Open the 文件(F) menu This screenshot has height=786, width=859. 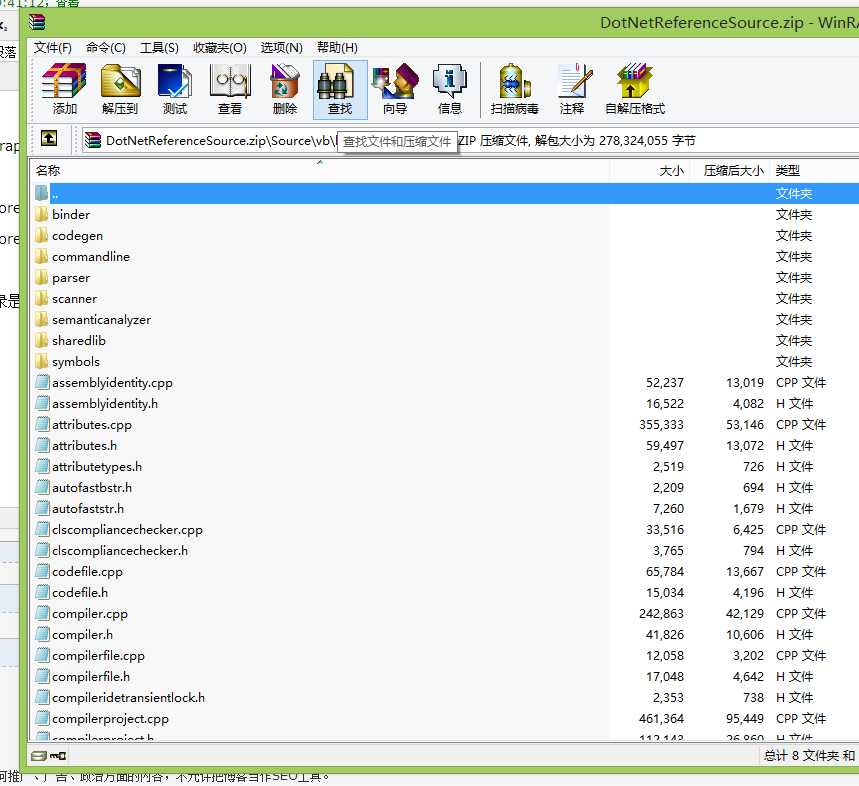coord(53,48)
